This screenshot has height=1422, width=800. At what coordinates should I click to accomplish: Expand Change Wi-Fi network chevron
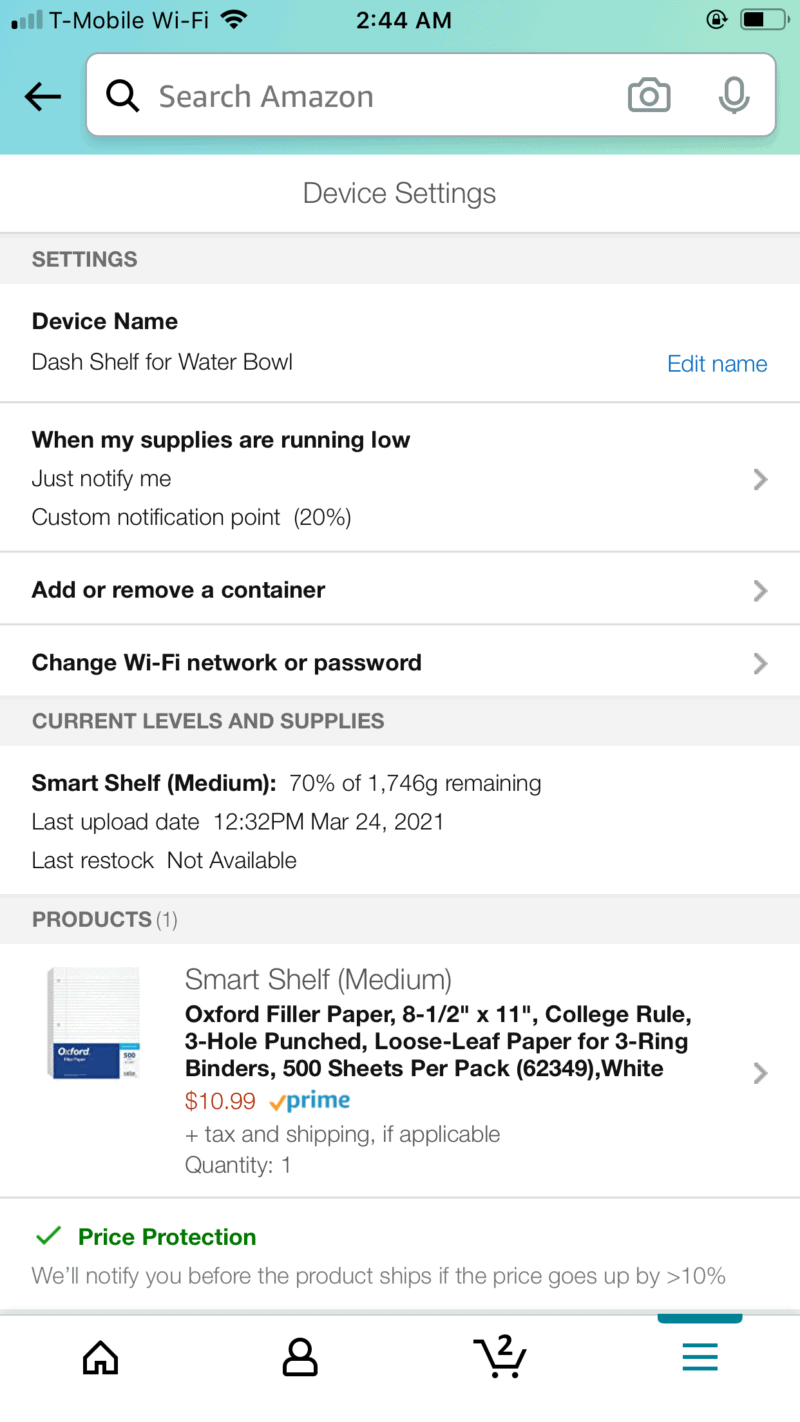(760, 663)
